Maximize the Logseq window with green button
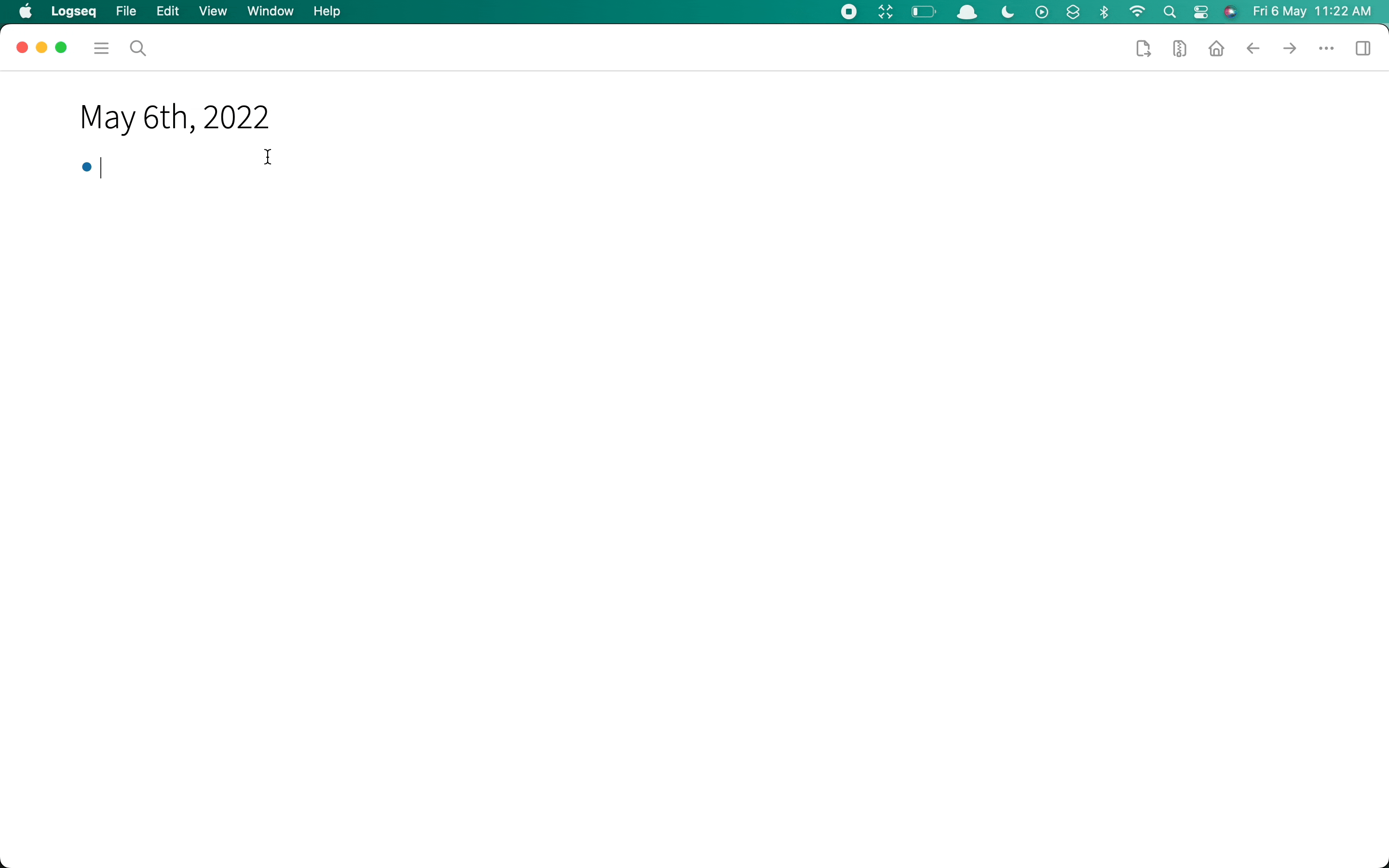The width and height of the screenshot is (1389, 868). pos(61,48)
